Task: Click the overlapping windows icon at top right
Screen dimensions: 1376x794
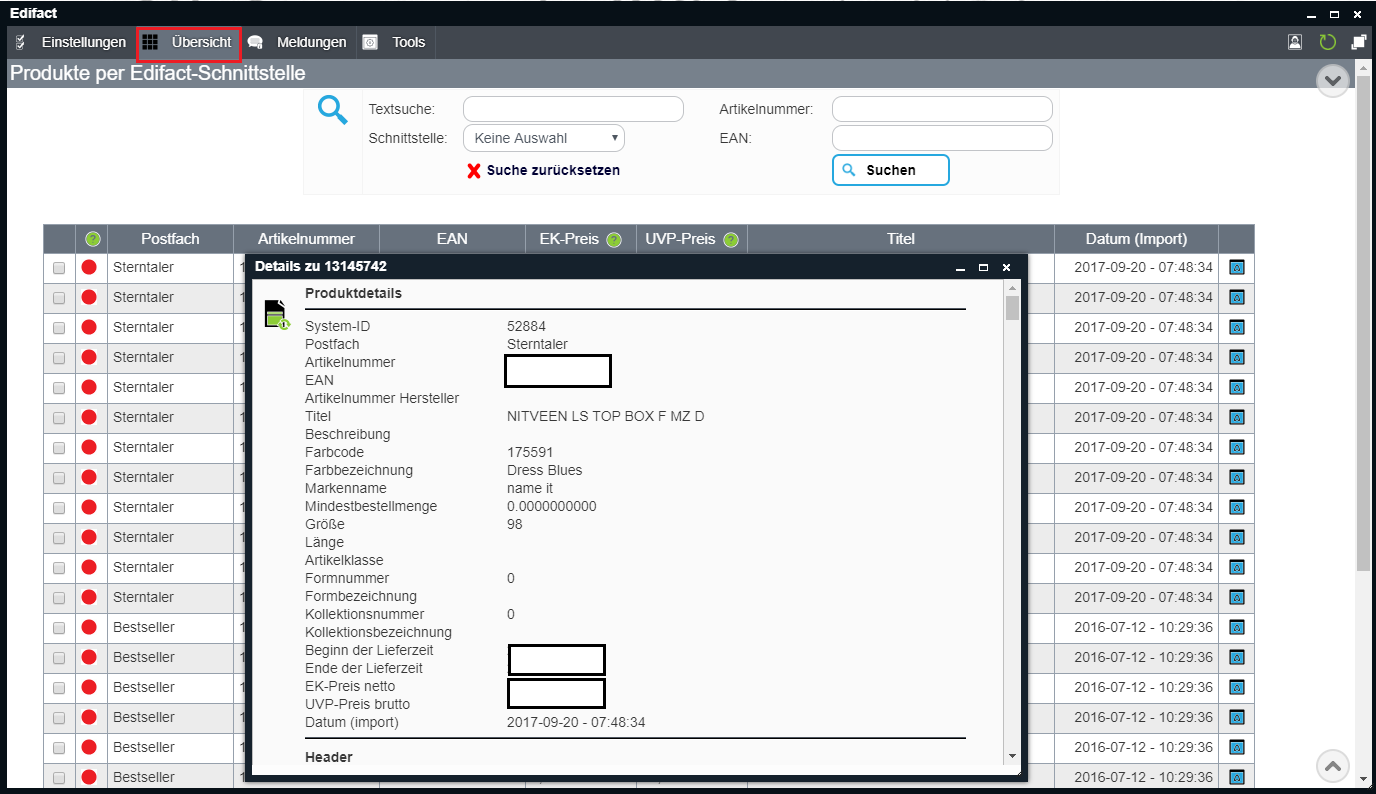Action: 1358,42
